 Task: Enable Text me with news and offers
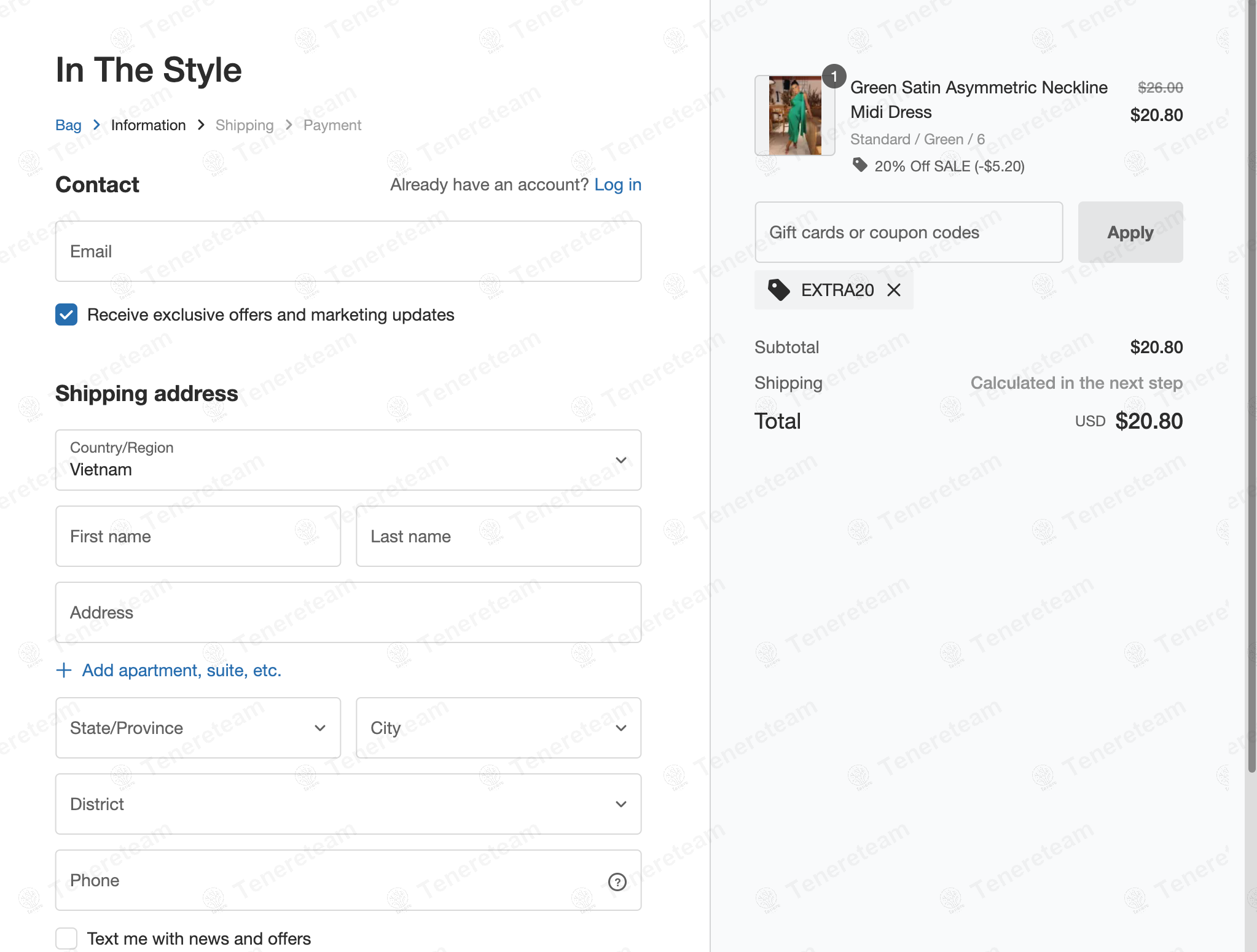point(66,938)
